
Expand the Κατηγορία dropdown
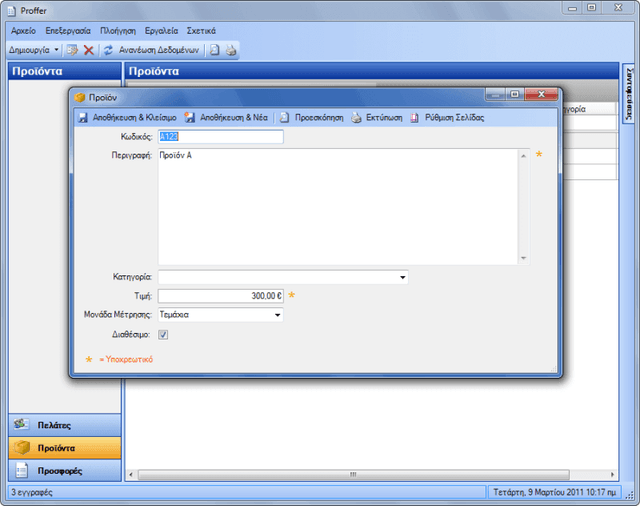[x=402, y=277]
